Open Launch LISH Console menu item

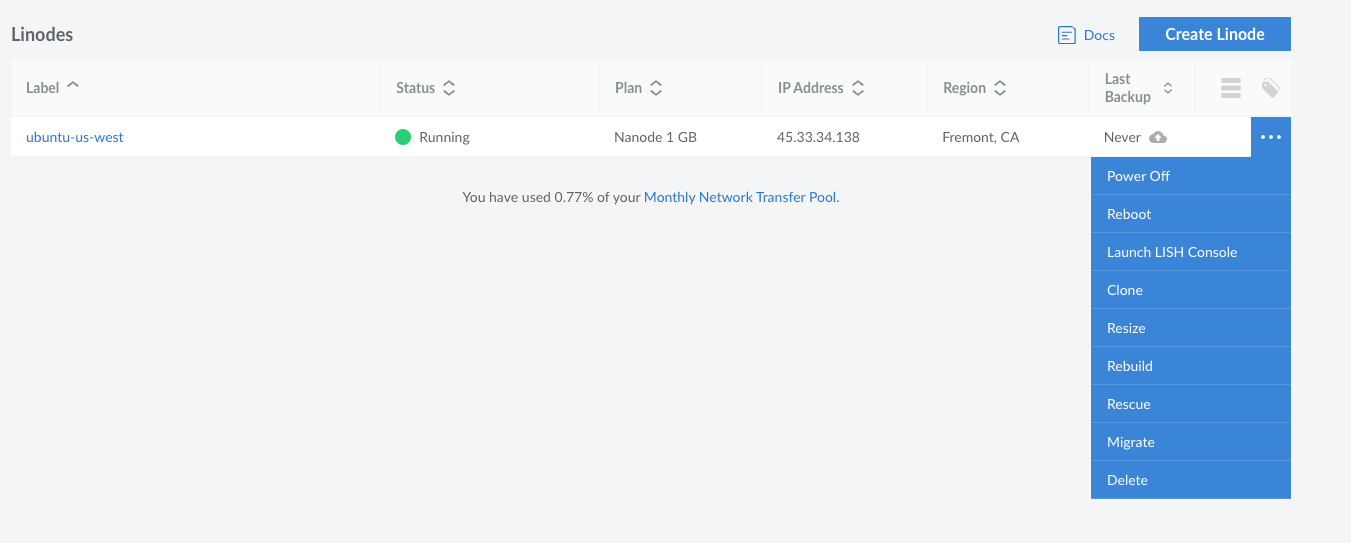coord(1172,252)
